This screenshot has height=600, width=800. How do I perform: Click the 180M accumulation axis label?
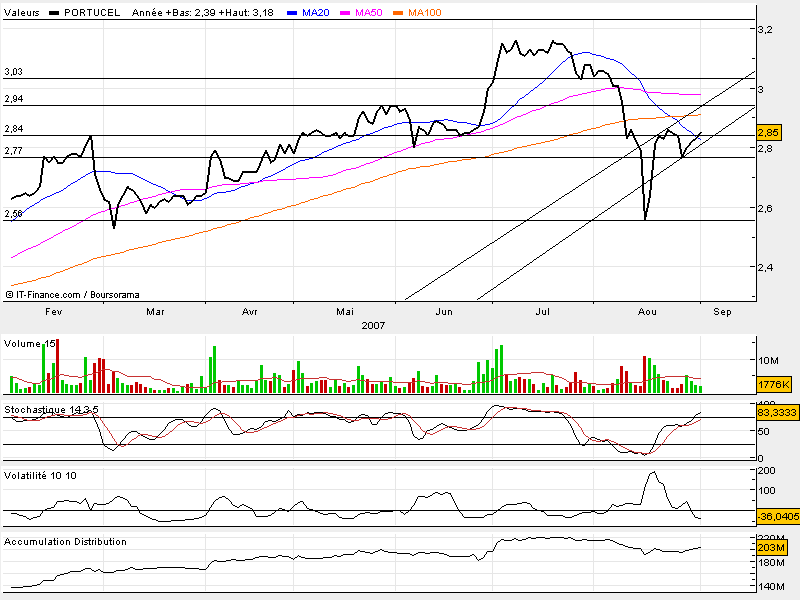[771, 563]
